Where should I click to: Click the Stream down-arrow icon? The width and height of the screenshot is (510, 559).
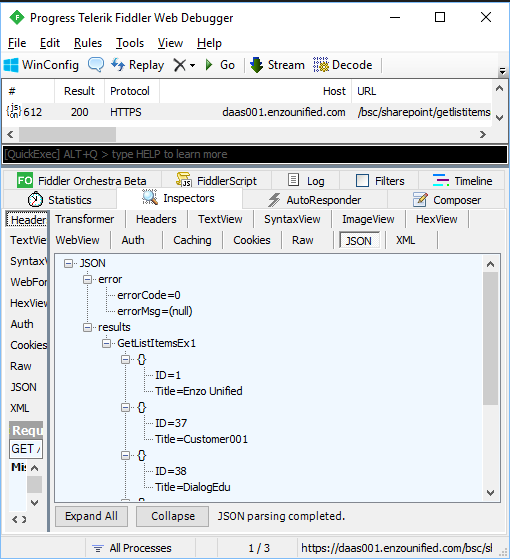click(256, 65)
